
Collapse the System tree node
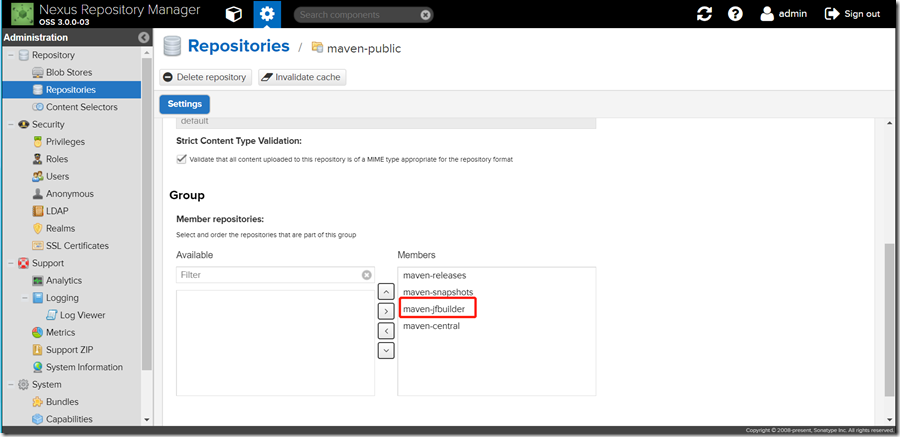pyautogui.click(x=10, y=385)
